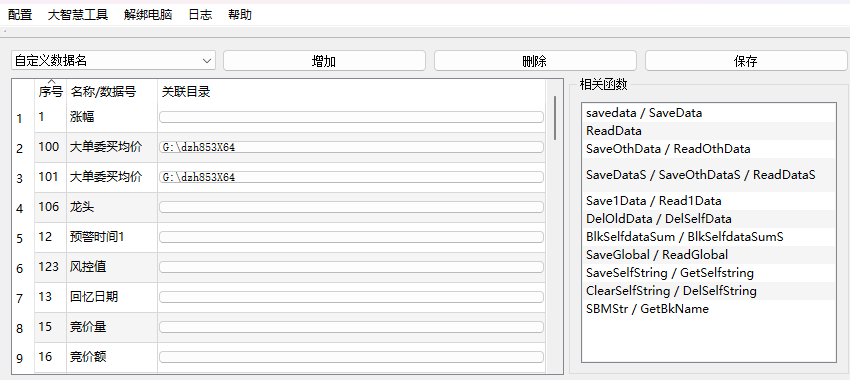Edit the directory field of 序号 101
Screen dimensions: 850x380
click(x=351, y=177)
